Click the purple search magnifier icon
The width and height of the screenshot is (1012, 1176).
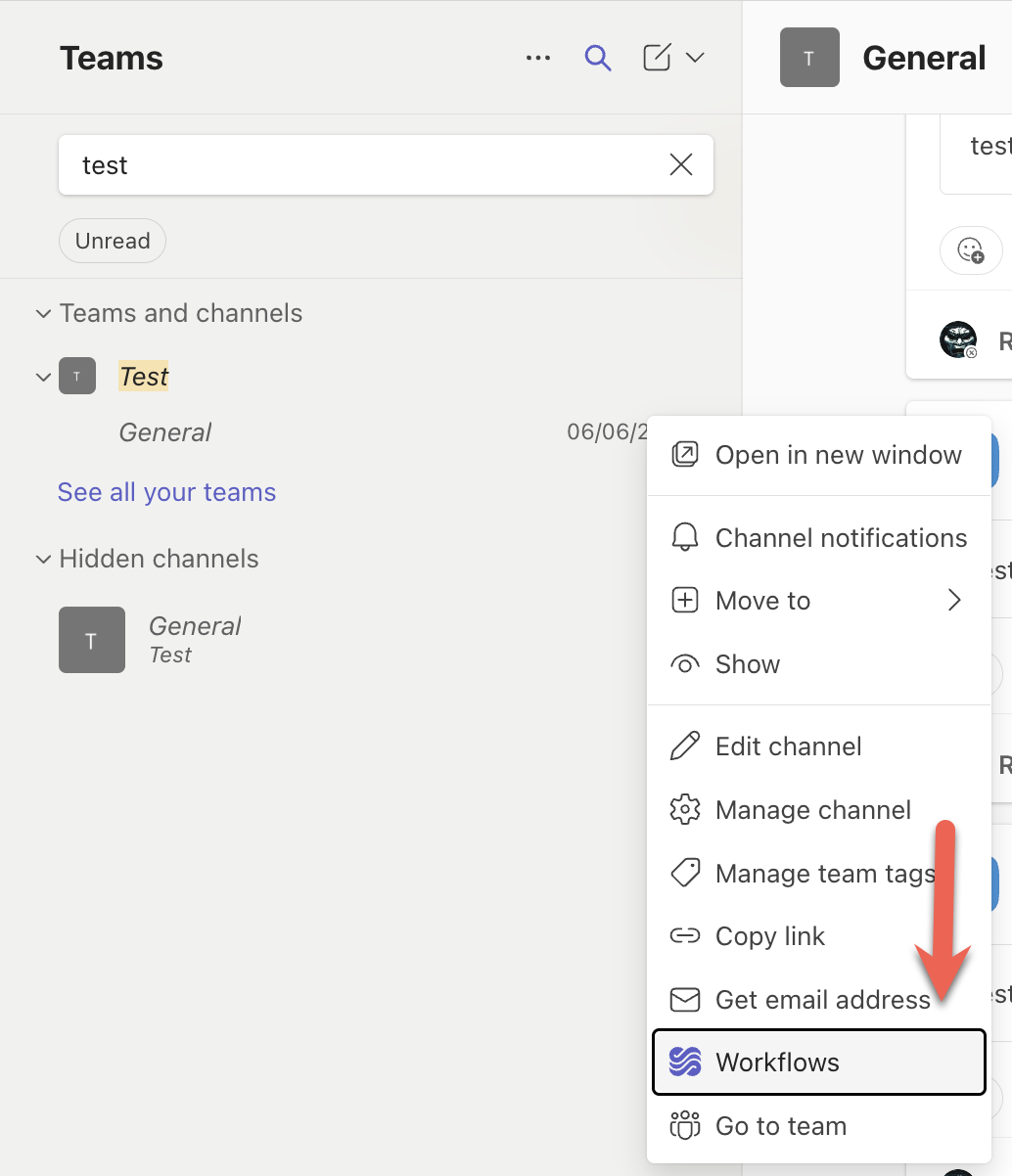tap(598, 58)
